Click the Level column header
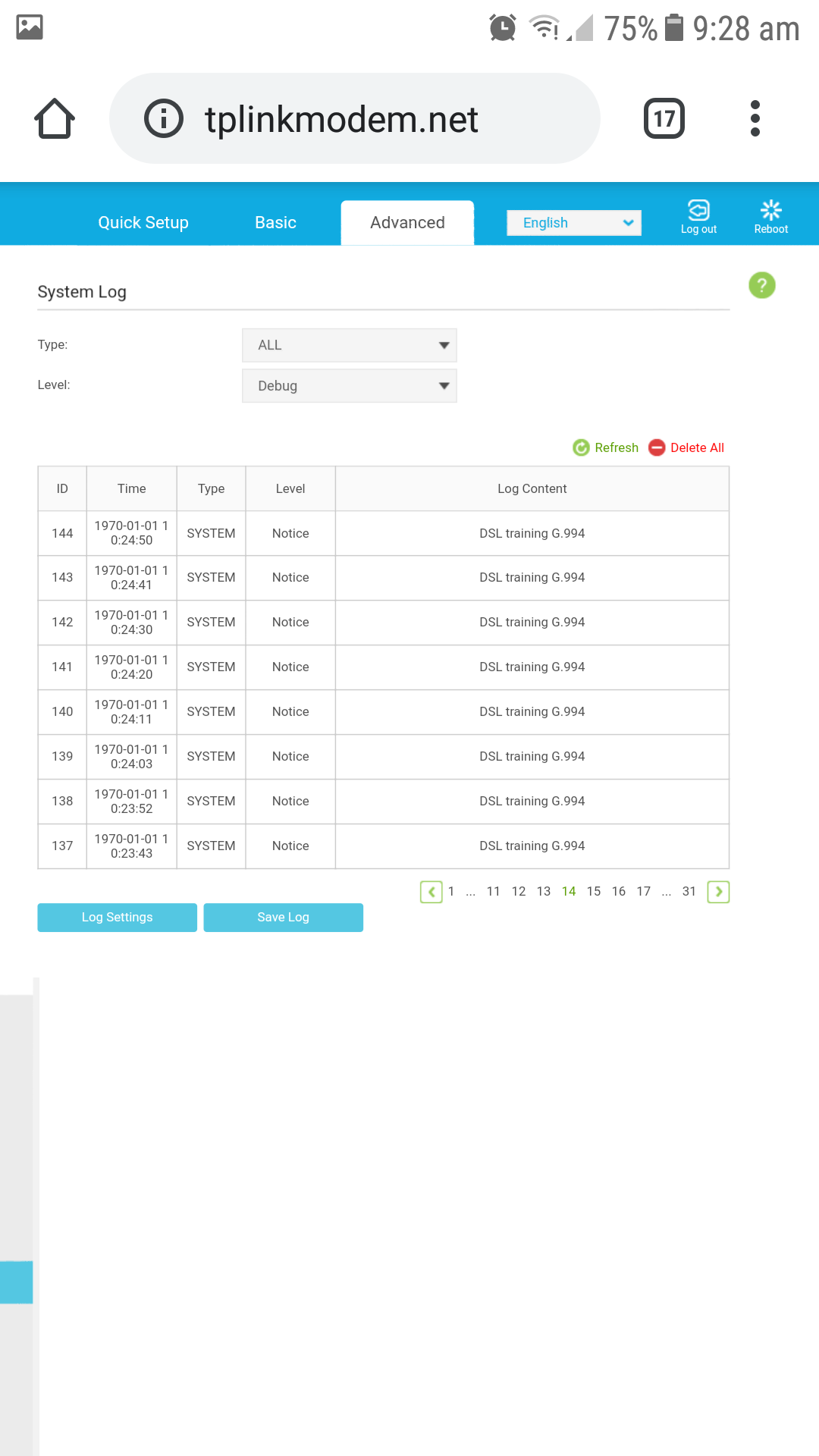Viewport: 819px width, 1456px height. tap(290, 489)
